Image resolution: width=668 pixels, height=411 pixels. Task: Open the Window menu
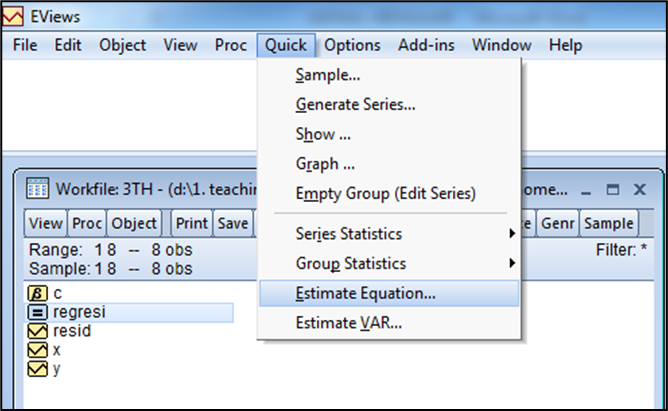click(502, 45)
